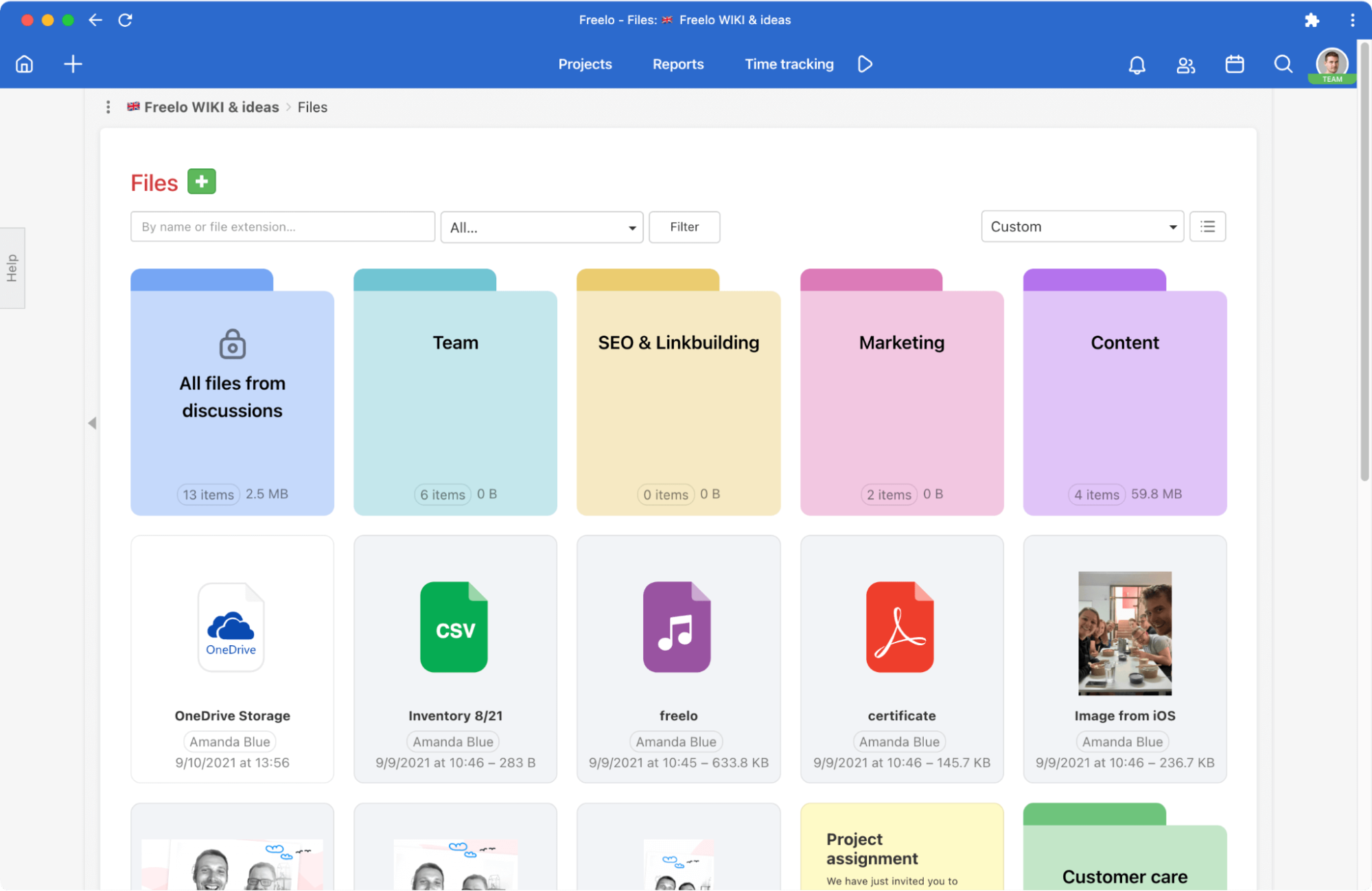Image resolution: width=1372 pixels, height=891 pixels.
Task: Click the Help tab on left edge
Action: [12, 267]
